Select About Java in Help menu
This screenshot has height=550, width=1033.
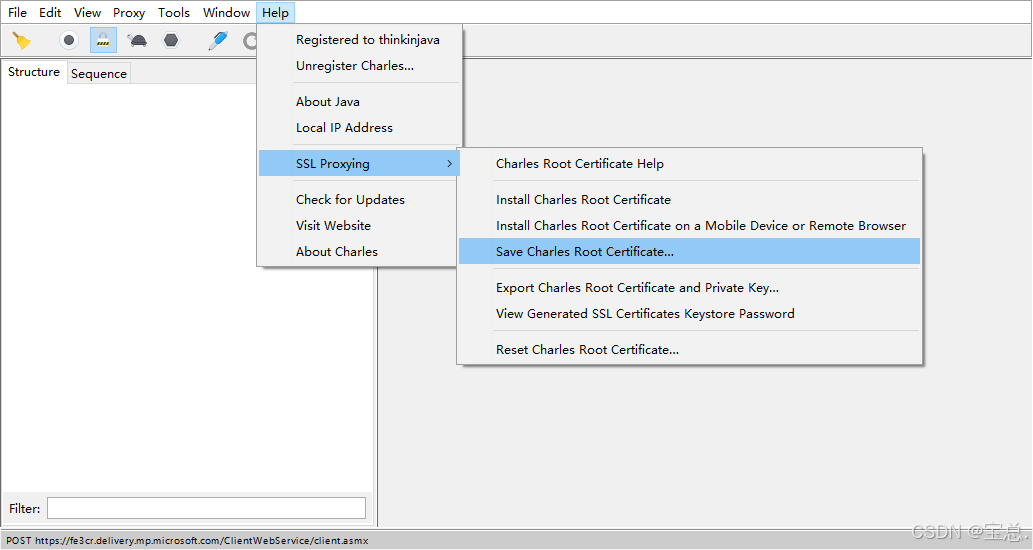click(x=359, y=101)
